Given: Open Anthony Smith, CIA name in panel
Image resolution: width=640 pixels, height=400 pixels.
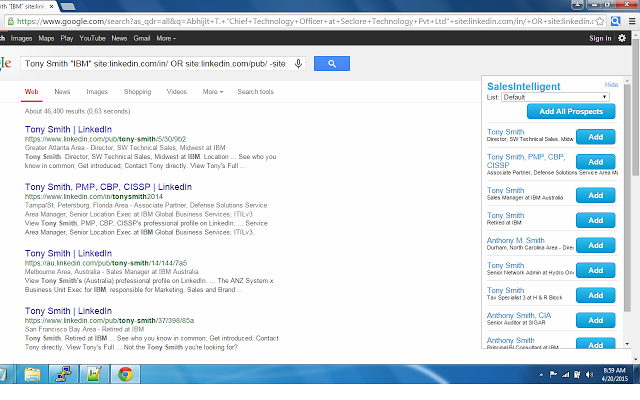Looking at the screenshot, I should click(519, 316).
